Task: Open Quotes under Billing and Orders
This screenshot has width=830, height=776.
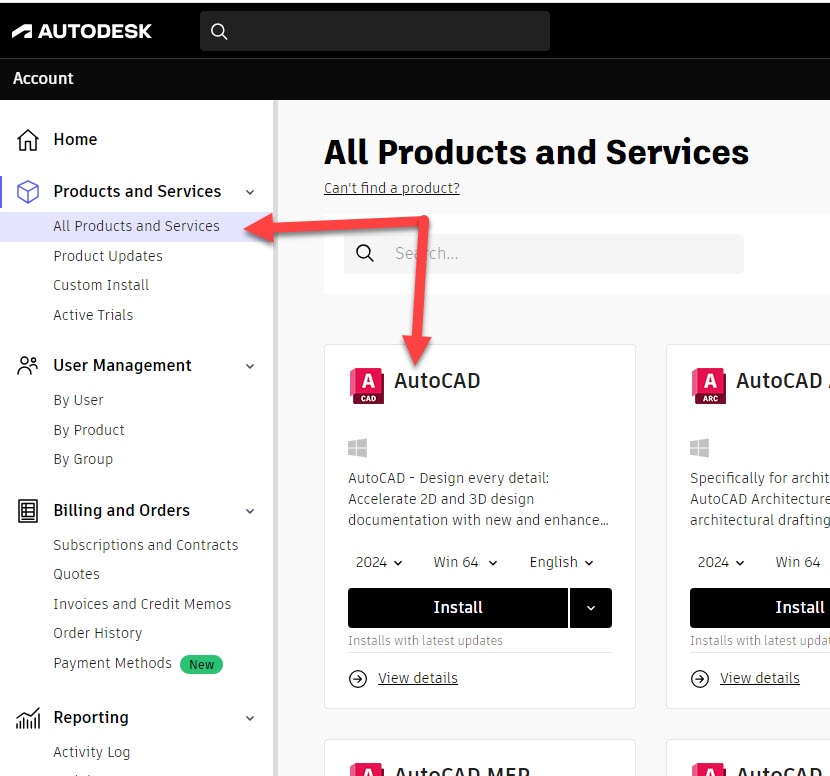Action: [x=76, y=574]
